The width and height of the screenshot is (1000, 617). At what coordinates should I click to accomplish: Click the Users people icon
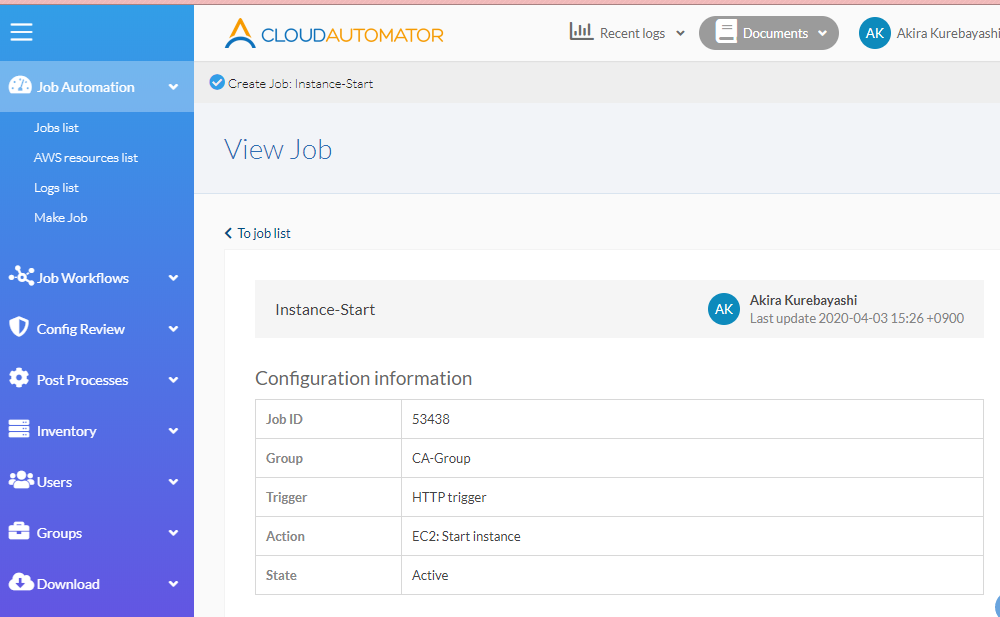[21, 480]
